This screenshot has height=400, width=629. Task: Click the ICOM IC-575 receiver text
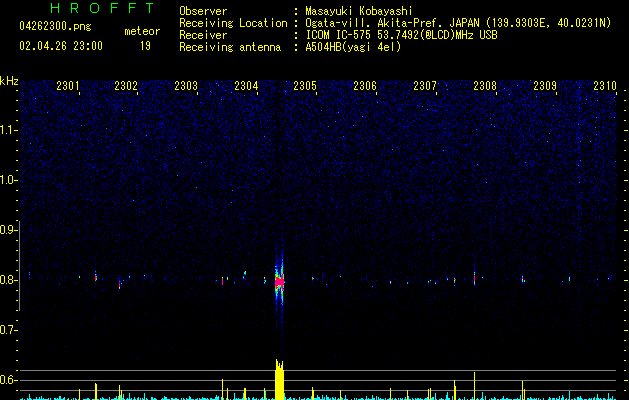tap(401, 35)
